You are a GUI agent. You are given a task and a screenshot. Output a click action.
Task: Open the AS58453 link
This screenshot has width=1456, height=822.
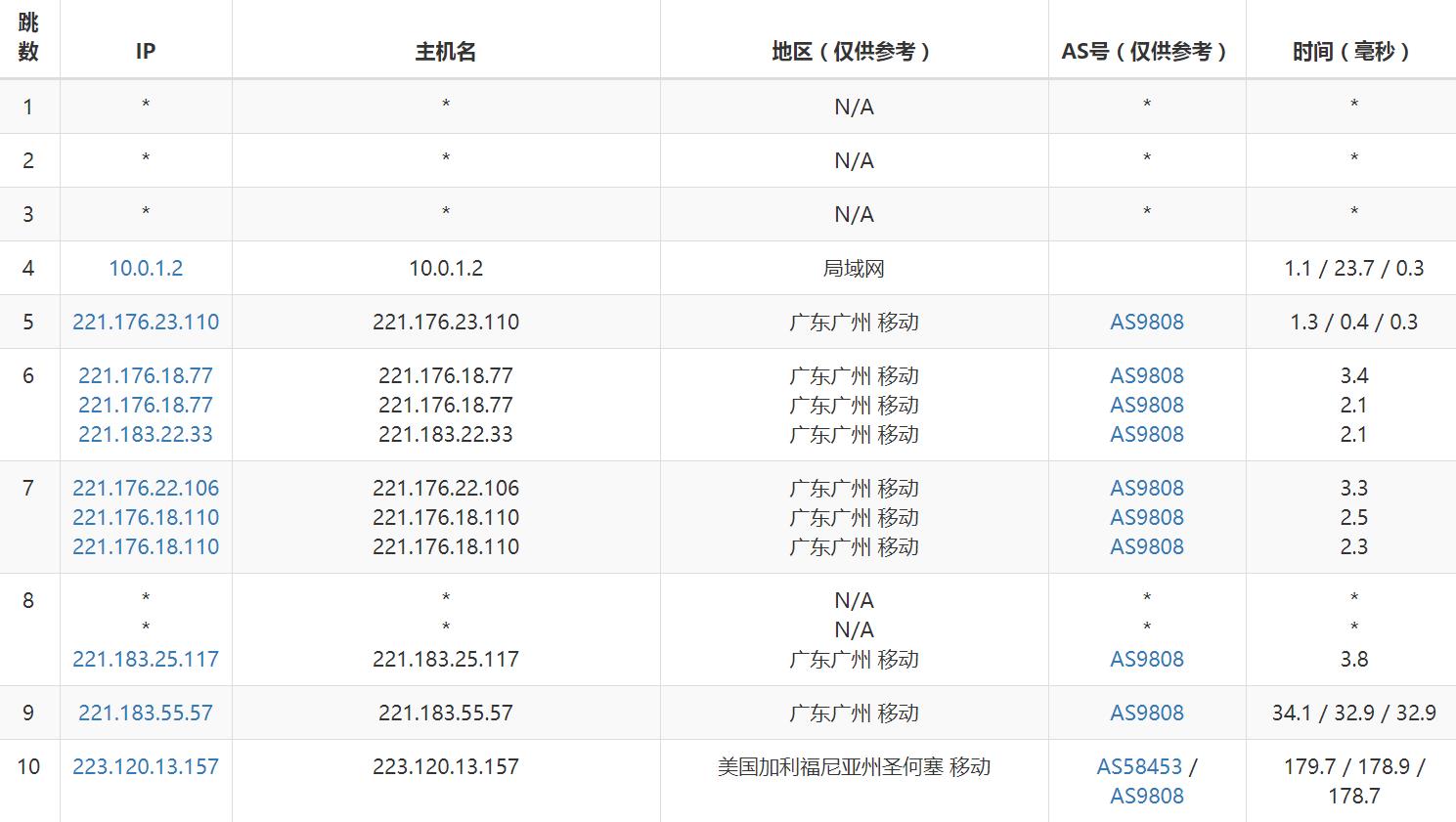pos(1139,766)
